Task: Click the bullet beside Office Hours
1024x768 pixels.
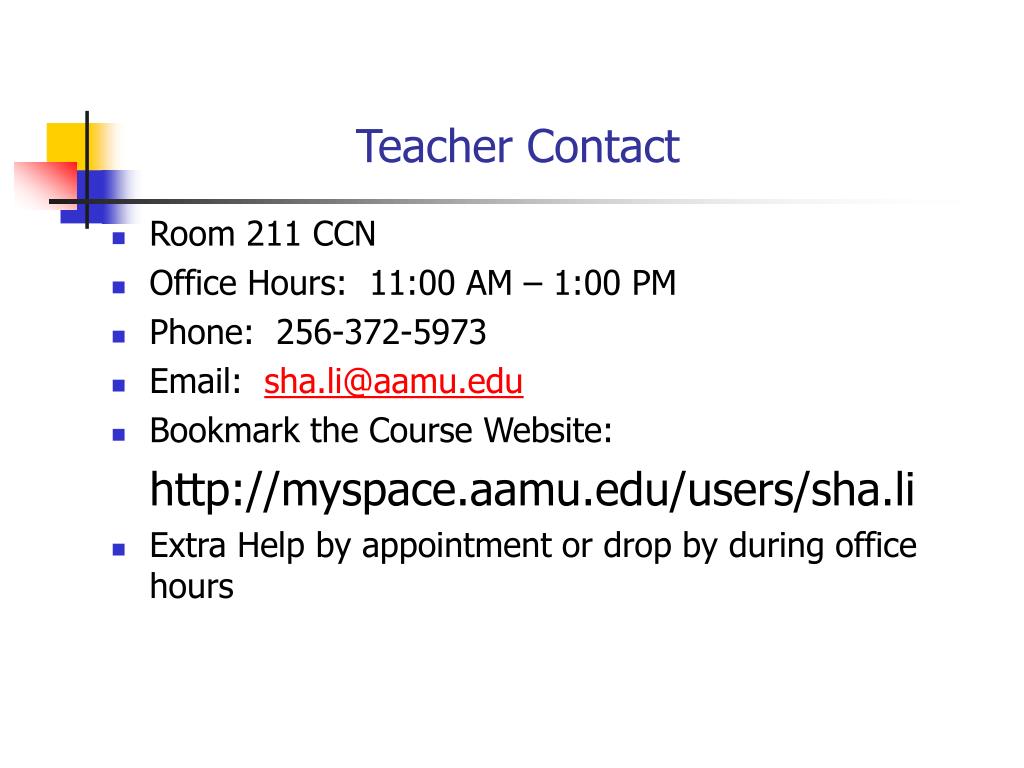Action: 119,287
